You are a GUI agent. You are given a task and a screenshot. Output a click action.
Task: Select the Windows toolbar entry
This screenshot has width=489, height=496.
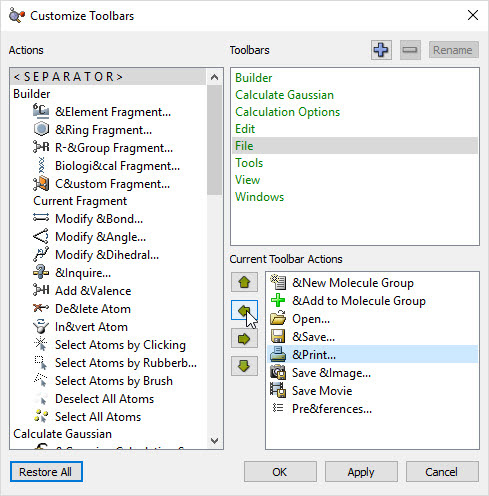click(x=355, y=197)
